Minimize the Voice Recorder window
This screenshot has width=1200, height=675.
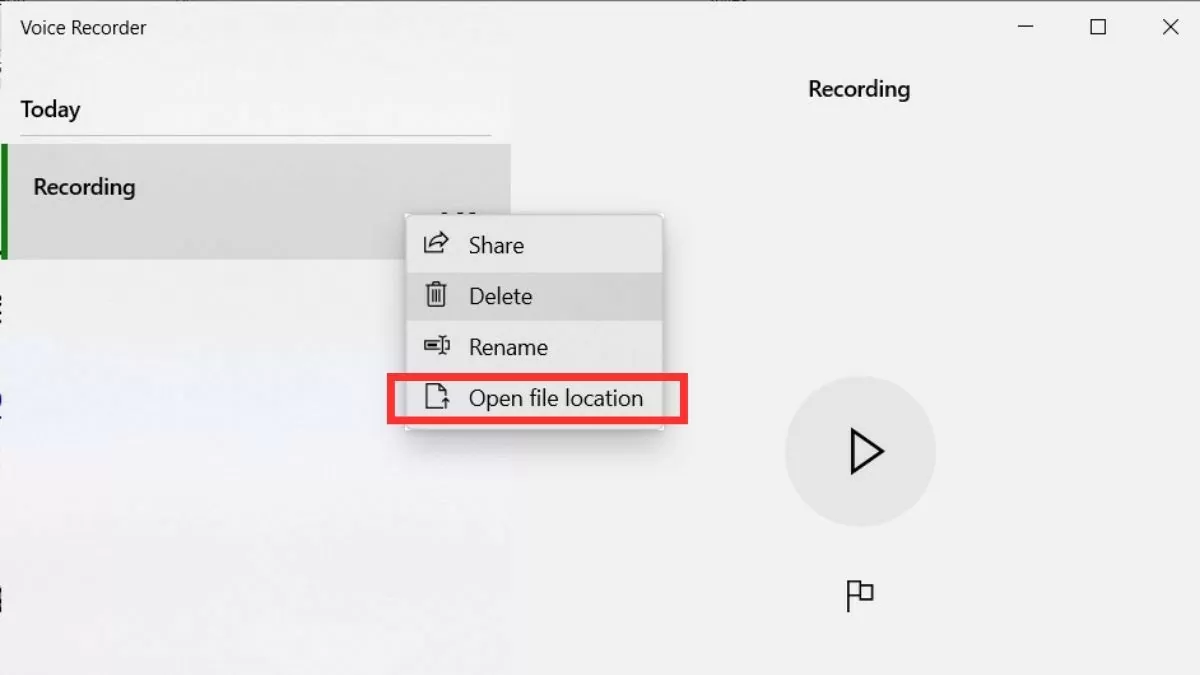click(1025, 28)
